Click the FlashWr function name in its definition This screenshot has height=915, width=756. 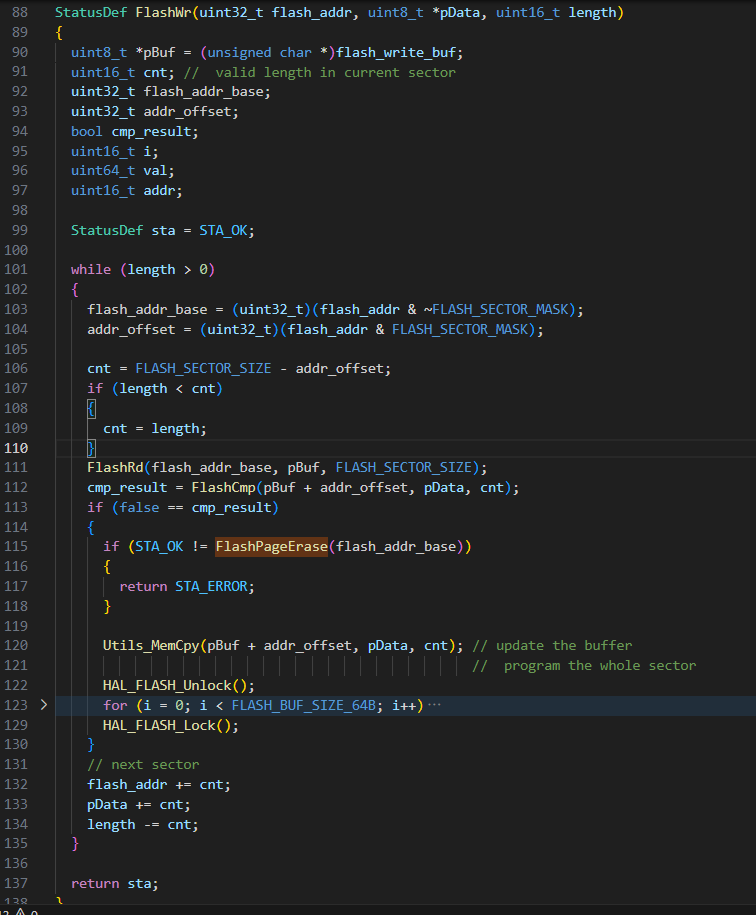point(163,13)
